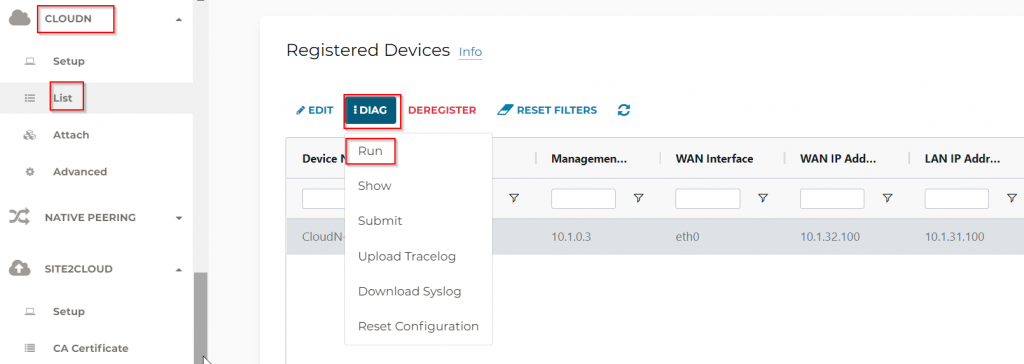
Task: Sort by LAN IP Address column header
Action: 962,159
